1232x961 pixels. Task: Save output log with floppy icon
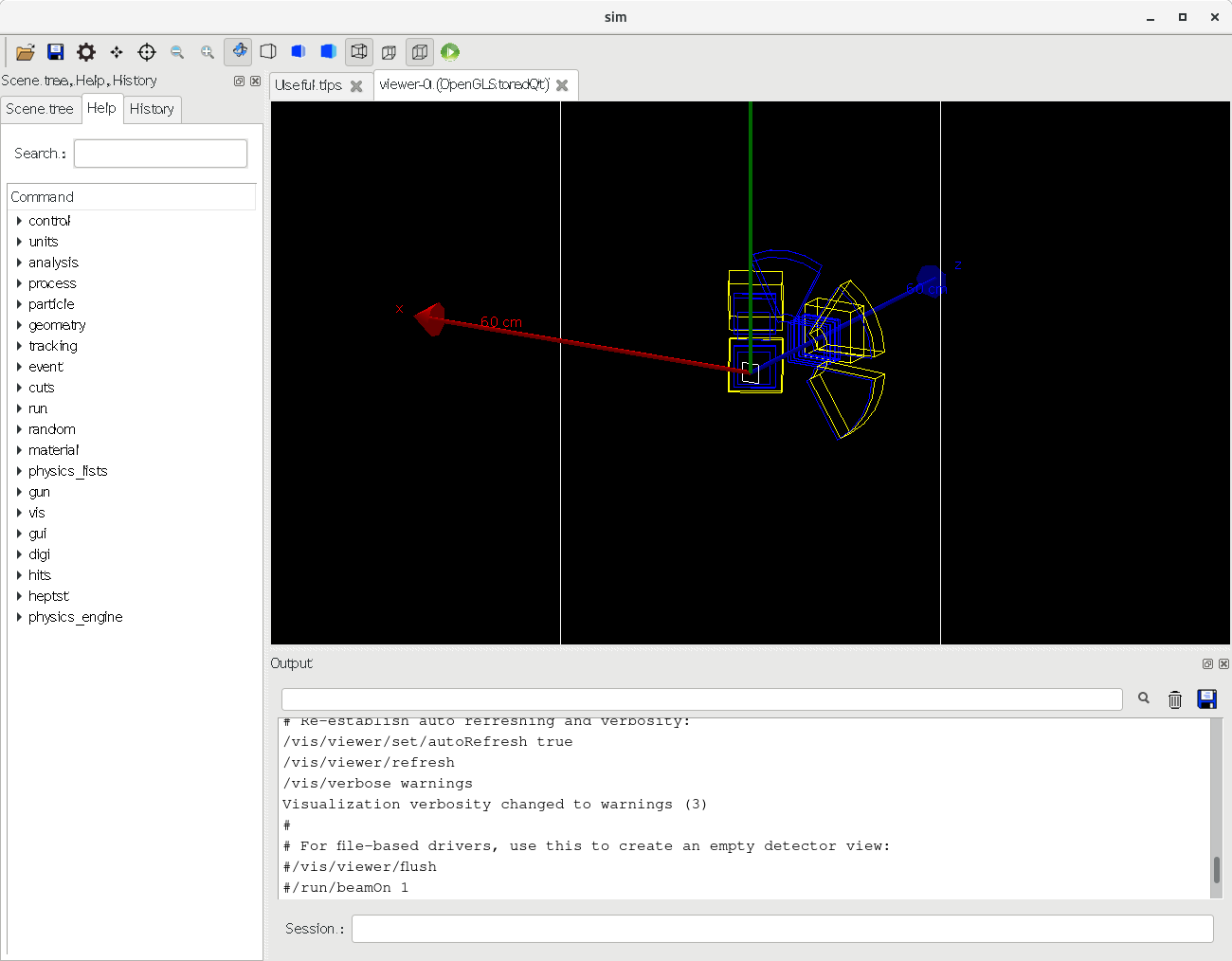point(1207,699)
